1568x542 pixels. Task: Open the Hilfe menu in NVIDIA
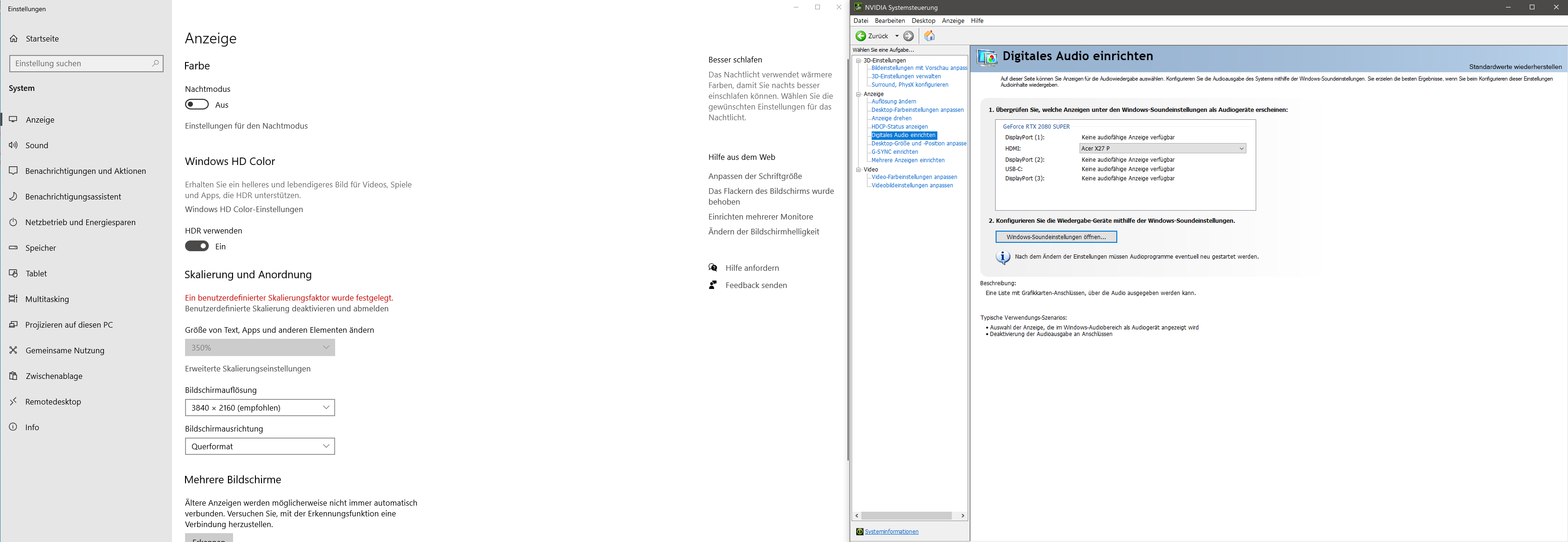pos(977,21)
